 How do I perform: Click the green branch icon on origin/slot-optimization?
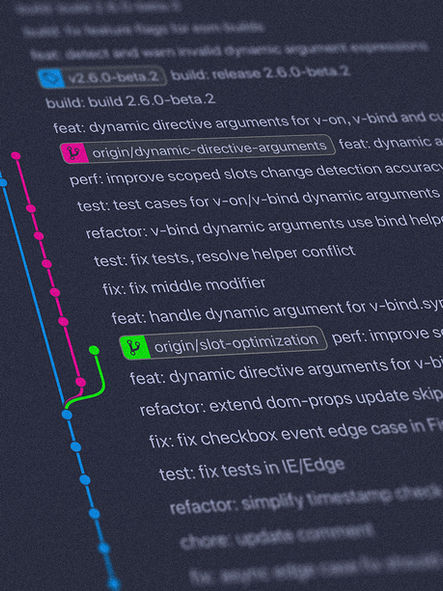point(135,347)
